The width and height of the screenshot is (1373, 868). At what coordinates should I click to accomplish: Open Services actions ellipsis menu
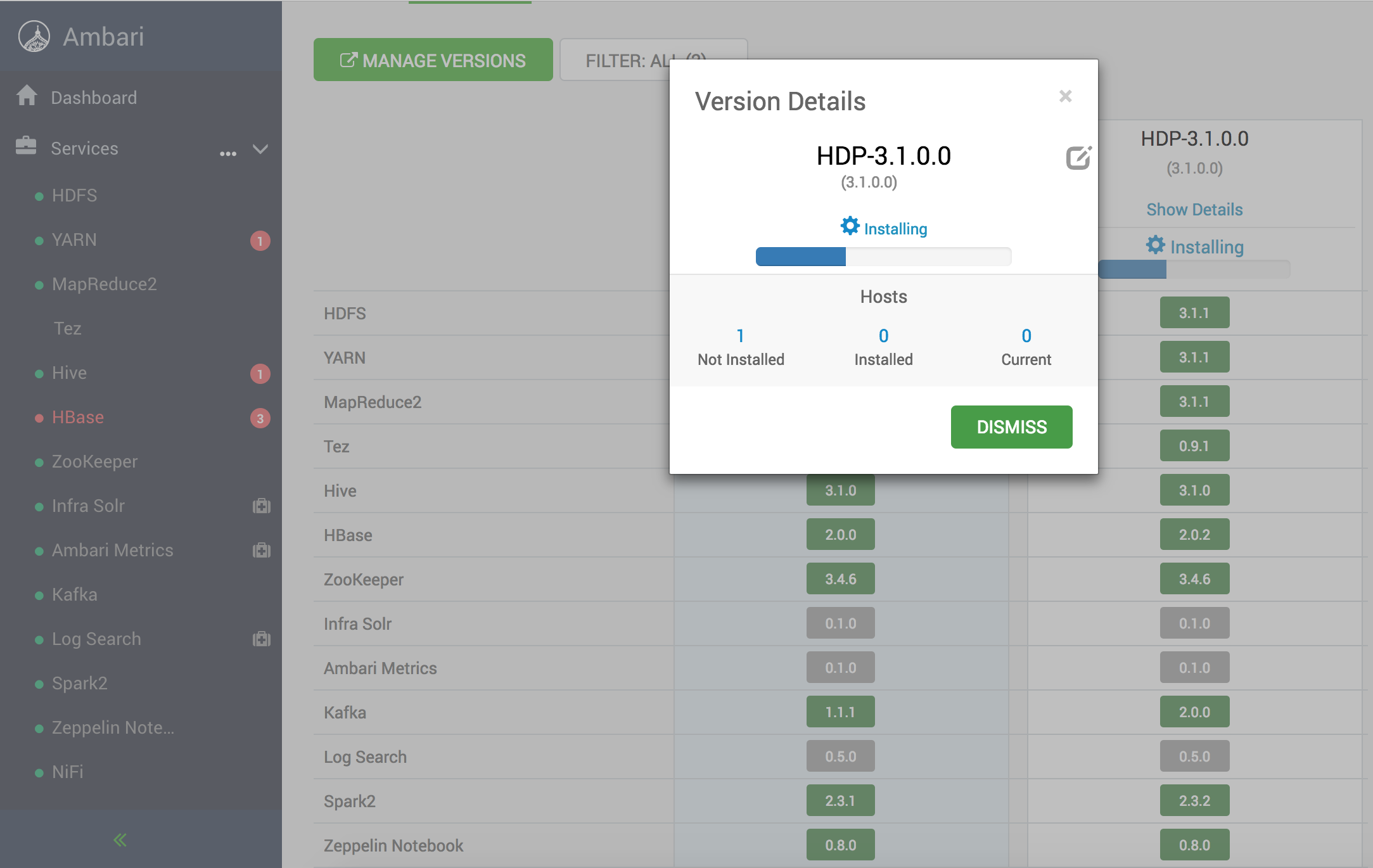228,153
